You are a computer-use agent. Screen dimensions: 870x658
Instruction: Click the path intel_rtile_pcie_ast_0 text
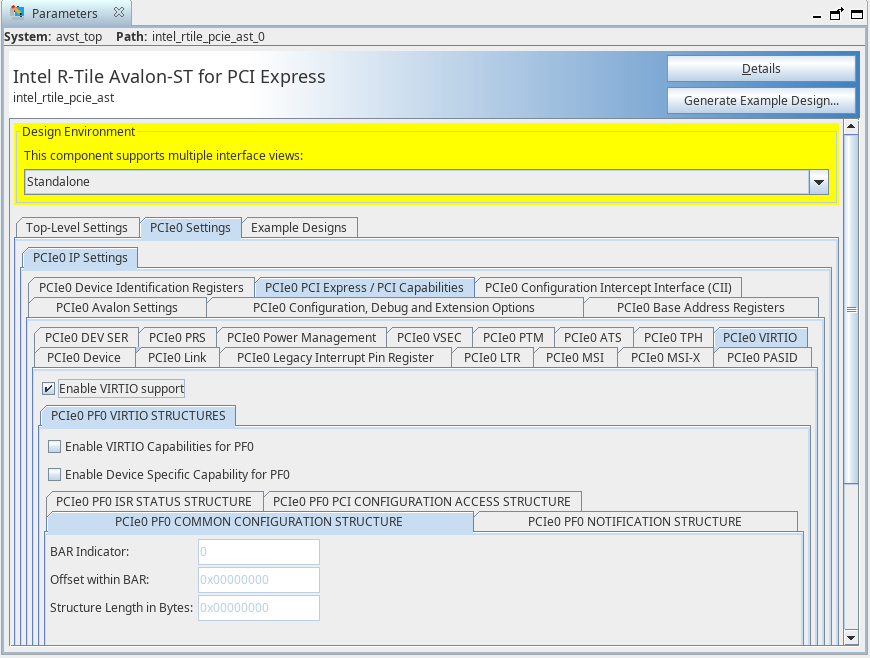208,37
